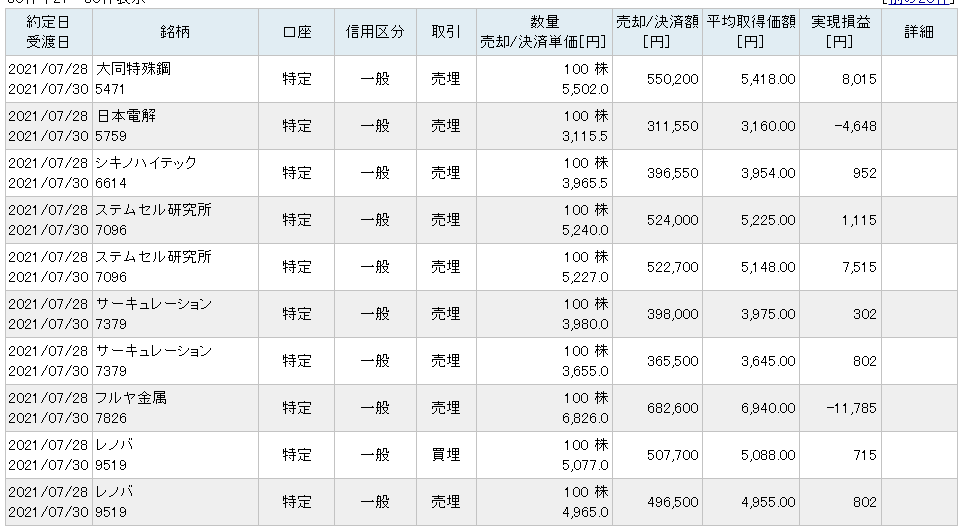This screenshot has height=528, width=962.
Task: Click average cost 3,975.00
Action: (x=768, y=314)
